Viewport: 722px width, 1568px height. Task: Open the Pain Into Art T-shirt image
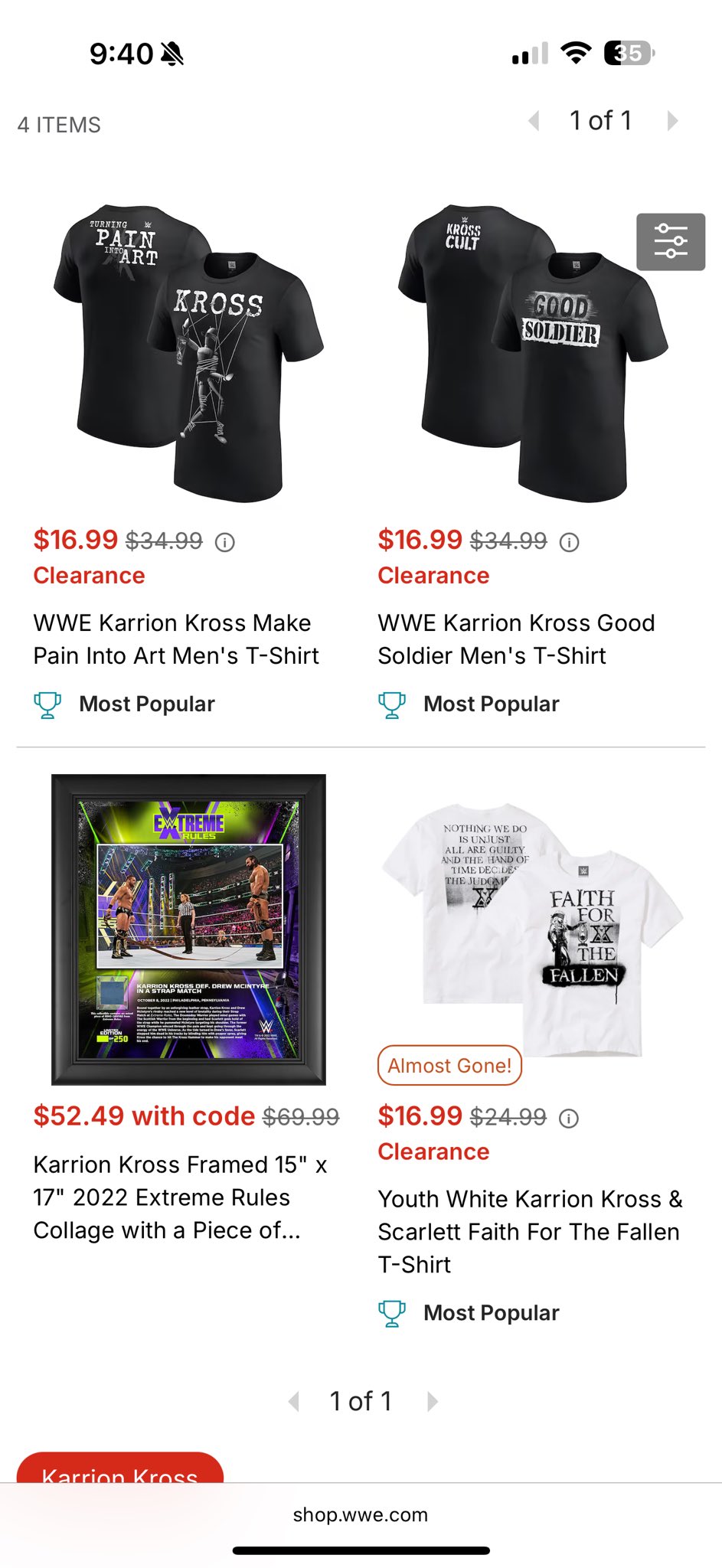[x=188, y=353]
